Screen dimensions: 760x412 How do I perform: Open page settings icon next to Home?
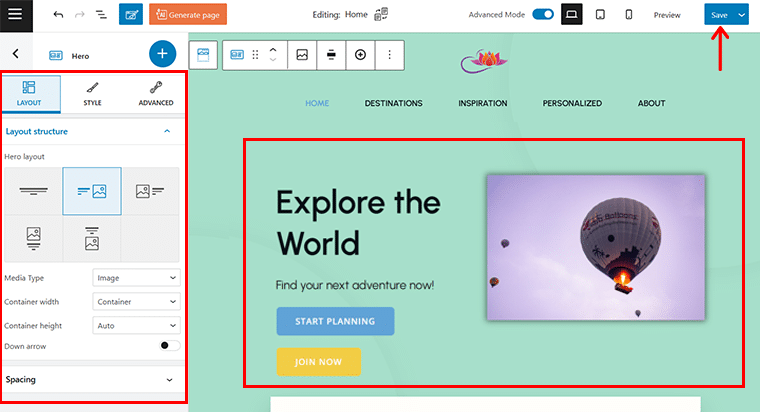point(381,14)
